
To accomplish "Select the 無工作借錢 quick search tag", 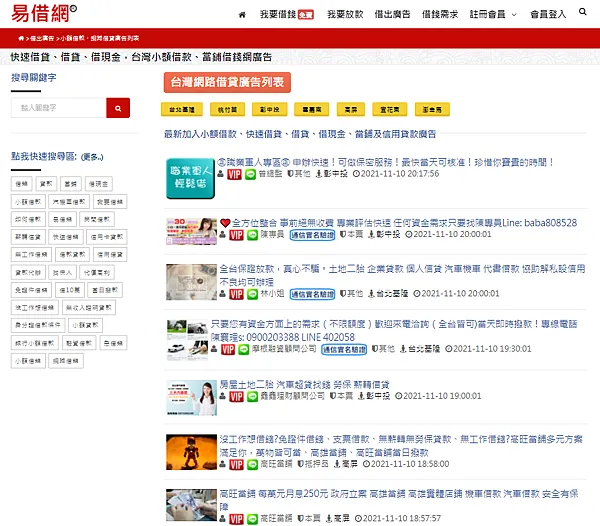I will (31, 254).
